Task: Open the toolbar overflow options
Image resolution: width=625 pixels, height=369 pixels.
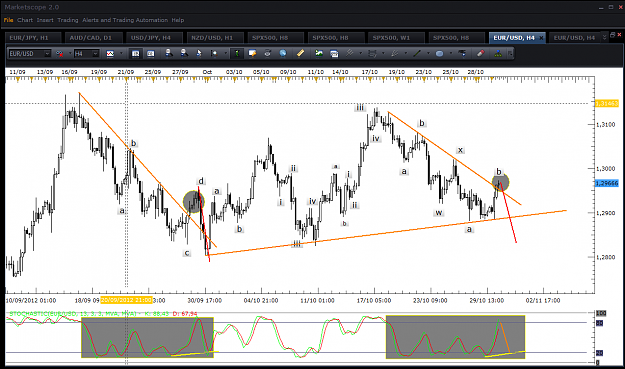Action: (510, 53)
